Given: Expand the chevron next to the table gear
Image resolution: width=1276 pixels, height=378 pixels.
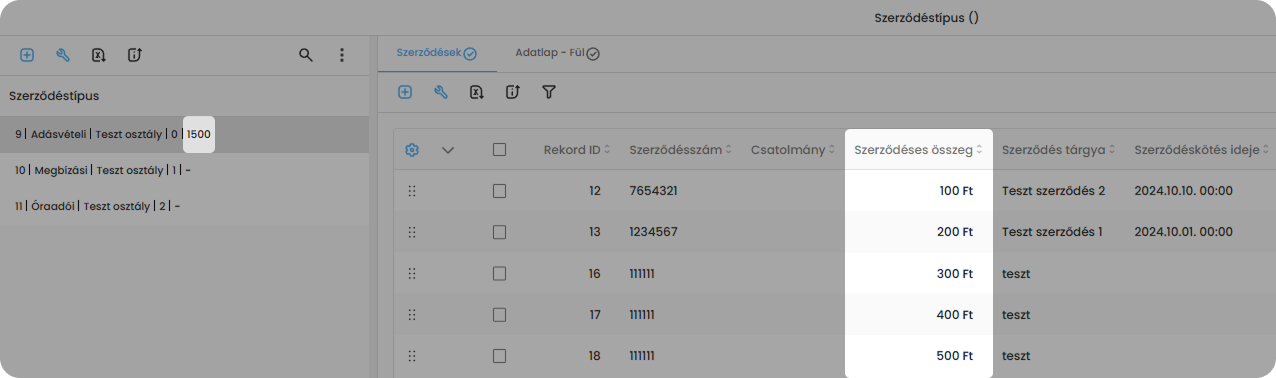Looking at the screenshot, I should click(x=448, y=150).
